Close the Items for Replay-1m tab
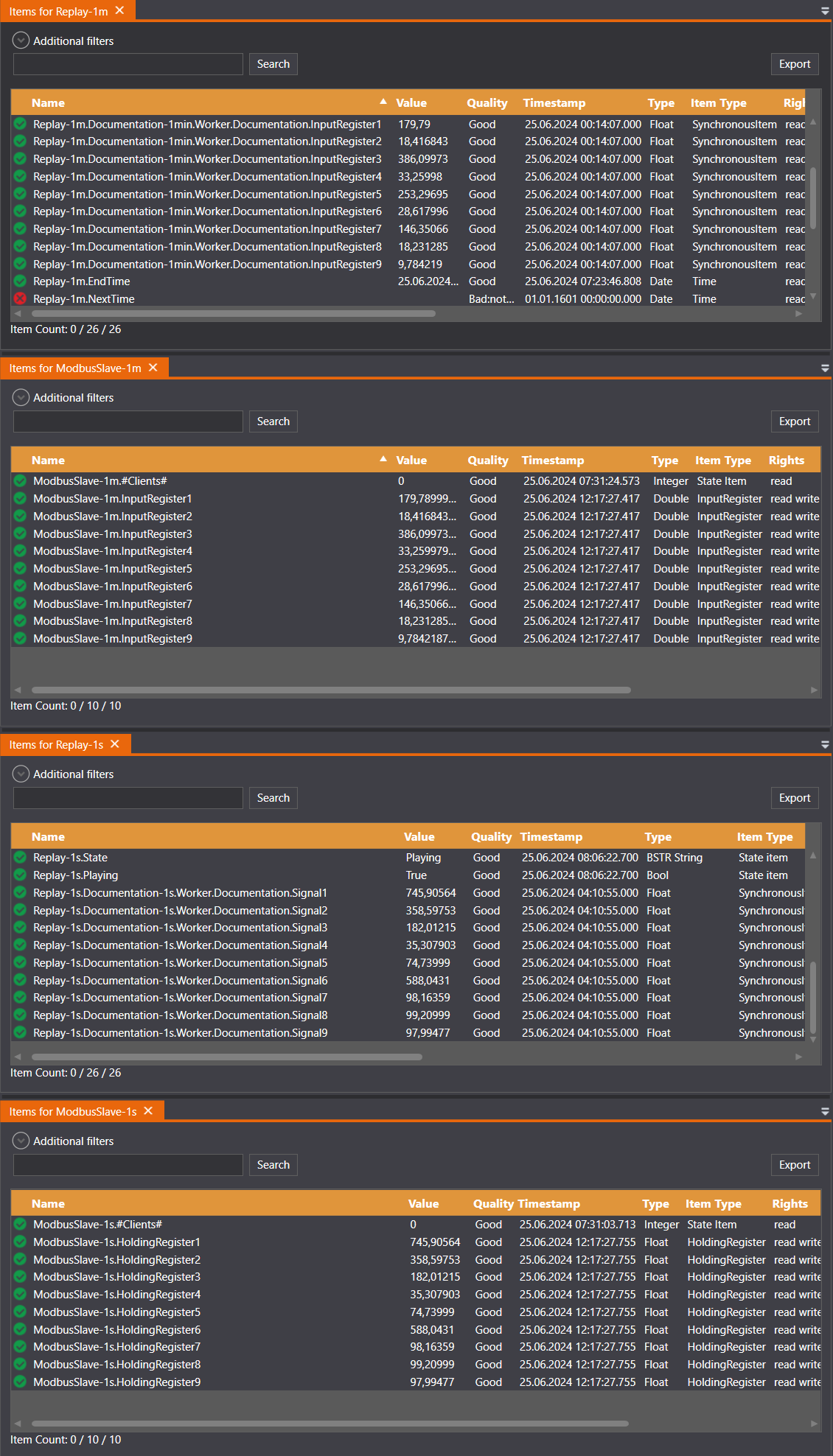 [x=119, y=11]
